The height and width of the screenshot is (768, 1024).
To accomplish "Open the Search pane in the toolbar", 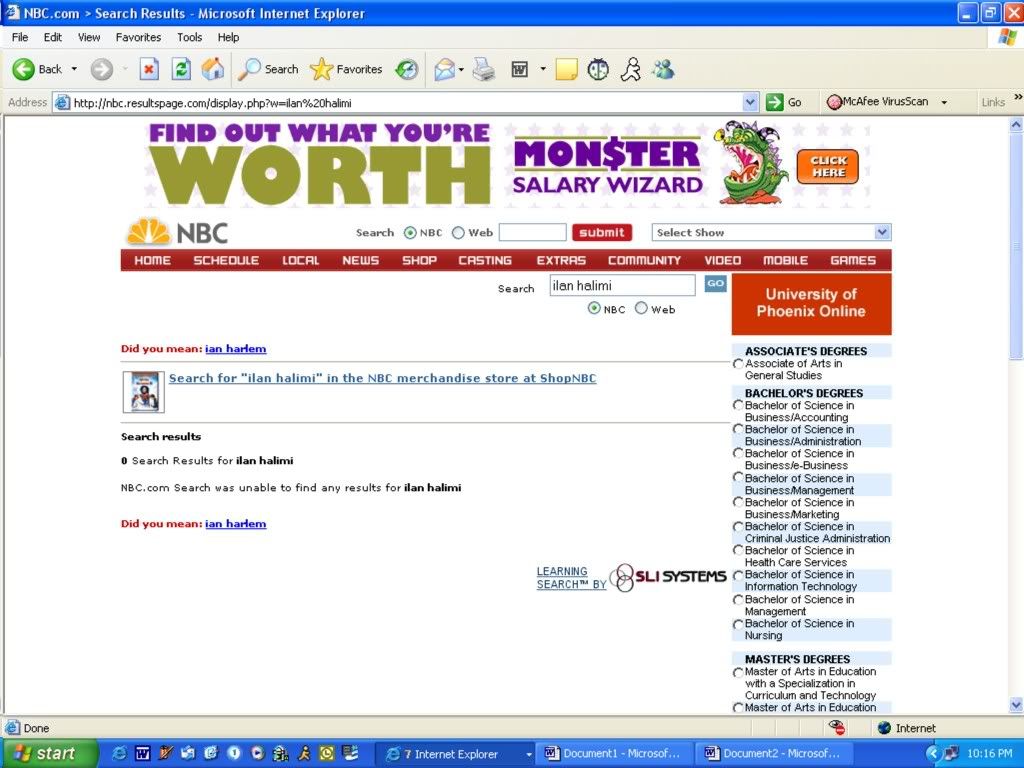I will 268,69.
